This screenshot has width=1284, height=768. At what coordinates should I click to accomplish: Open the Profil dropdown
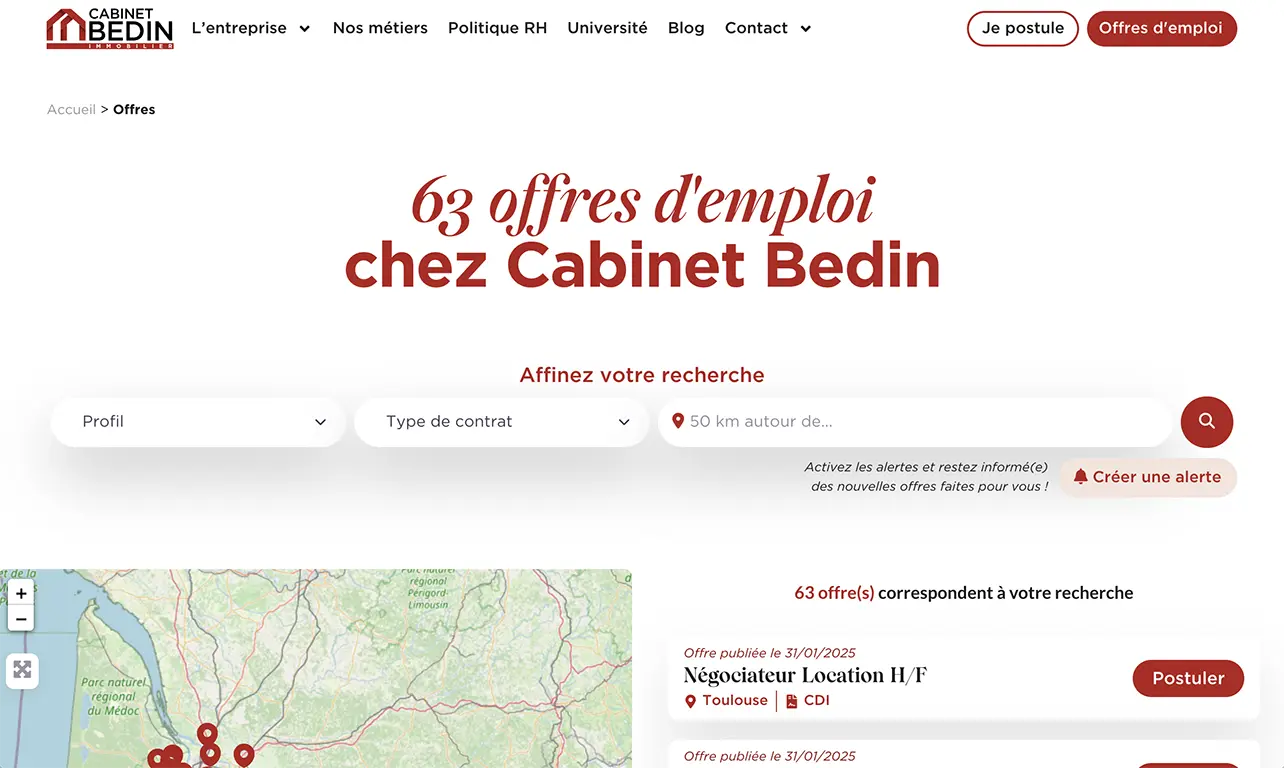[x=198, y=422]
